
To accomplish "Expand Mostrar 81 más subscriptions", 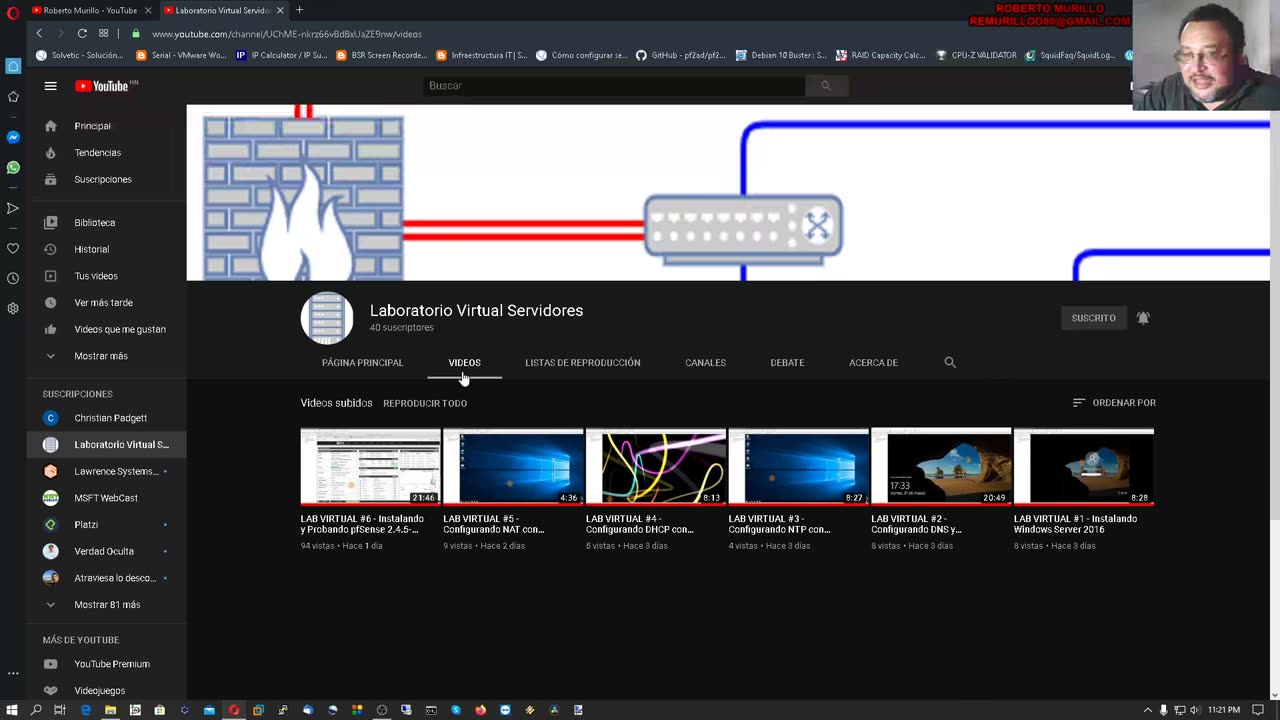I will tap(106, 605).
